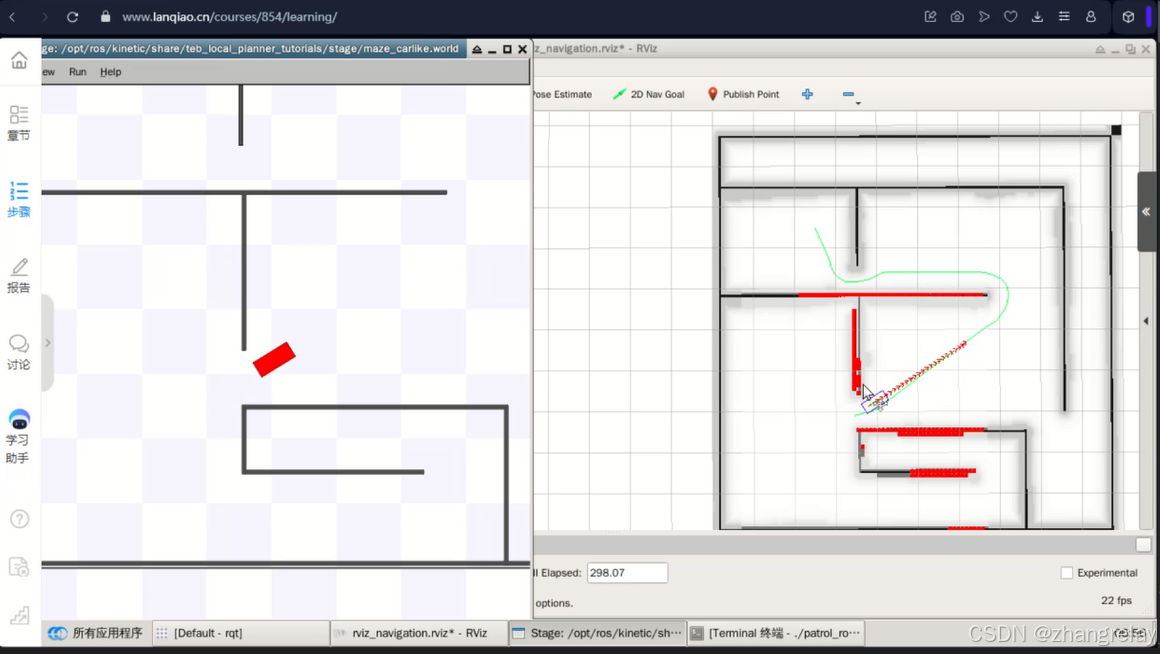Click the sidebar help question icon
Screen dimensions: 1160x654
pyautogui.click(x=19, y=519)
